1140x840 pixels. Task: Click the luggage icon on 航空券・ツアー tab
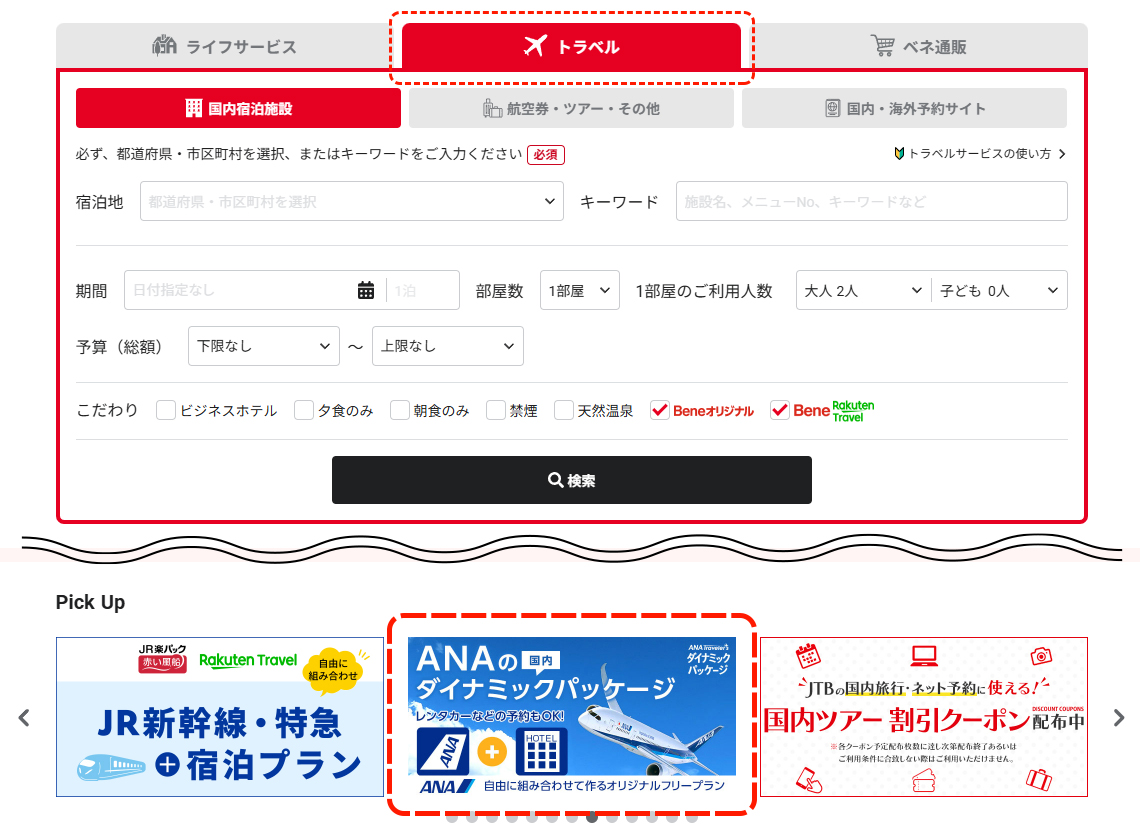coord(492,108)
